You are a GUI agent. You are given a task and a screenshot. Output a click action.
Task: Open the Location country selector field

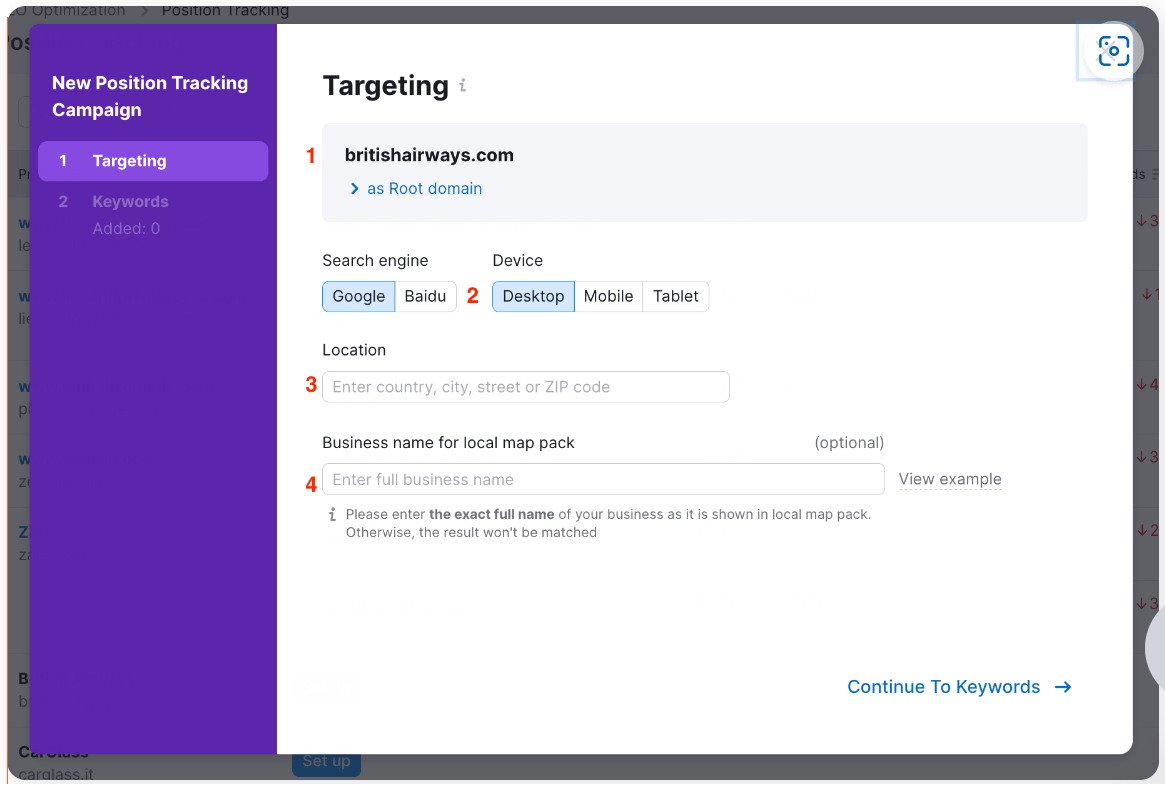[x=525, y=387]
